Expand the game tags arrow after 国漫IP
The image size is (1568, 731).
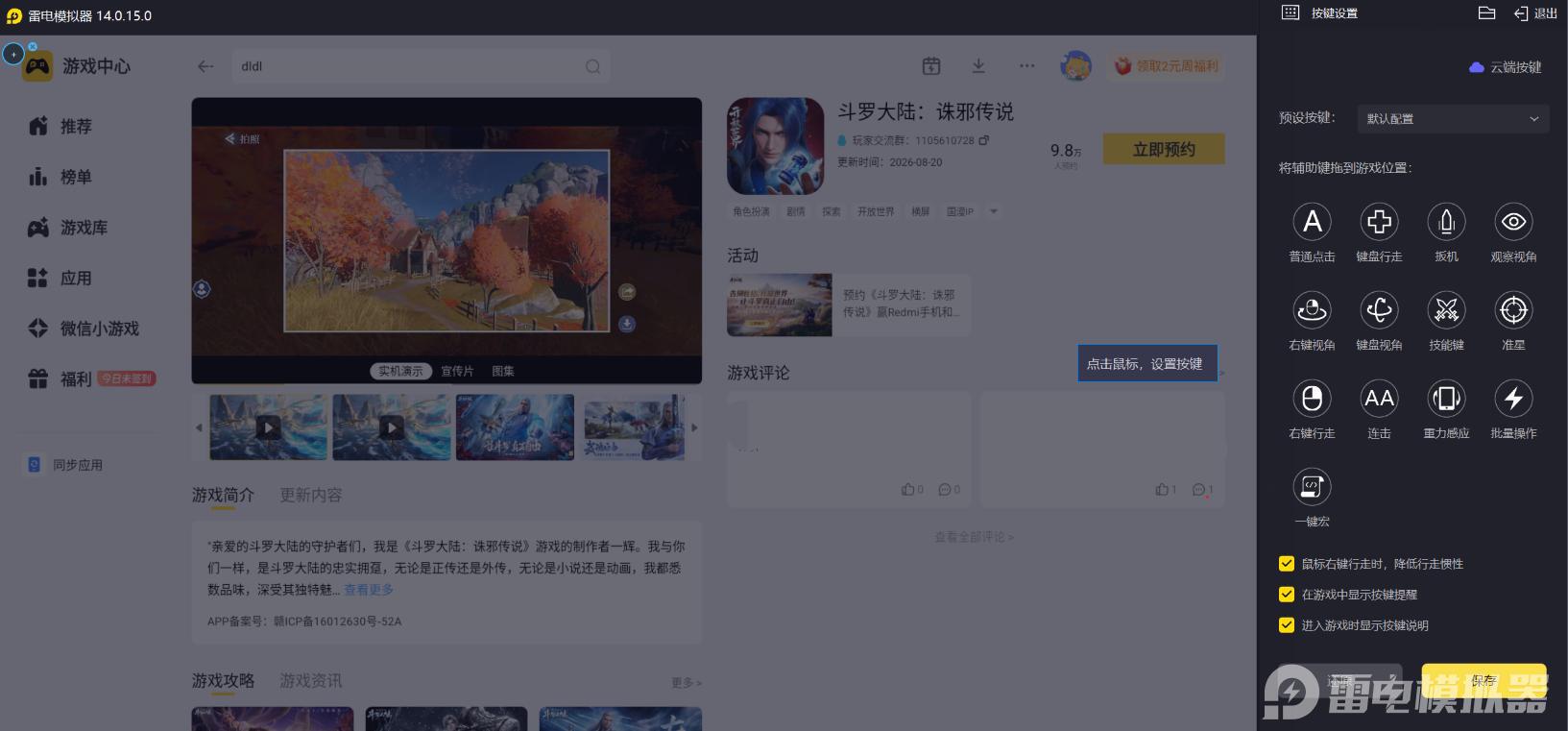tap(994, 211)
